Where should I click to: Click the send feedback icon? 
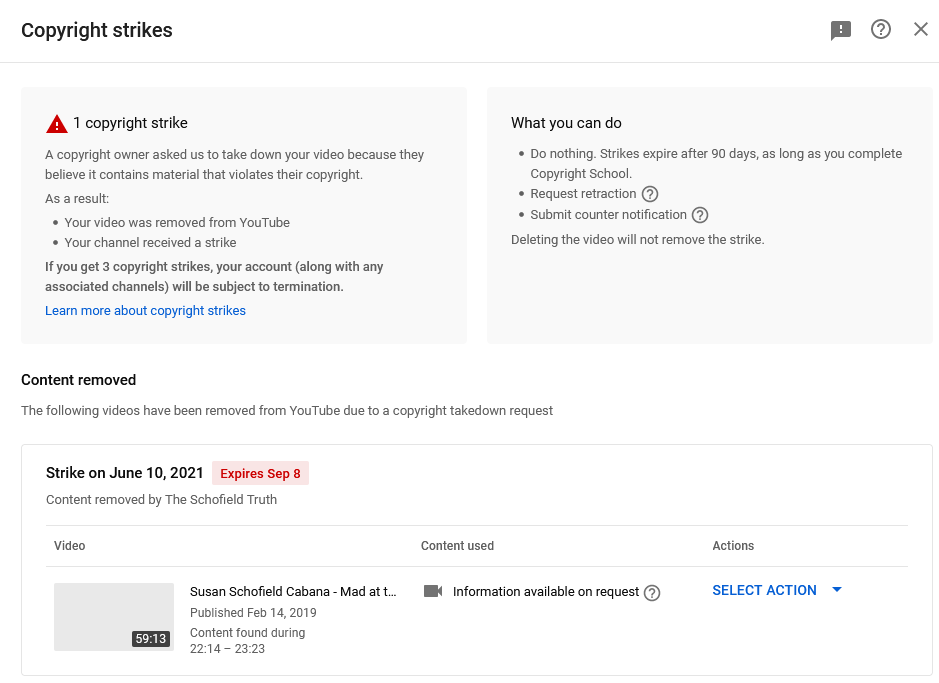pyautogui.click(x=841, y=30)
